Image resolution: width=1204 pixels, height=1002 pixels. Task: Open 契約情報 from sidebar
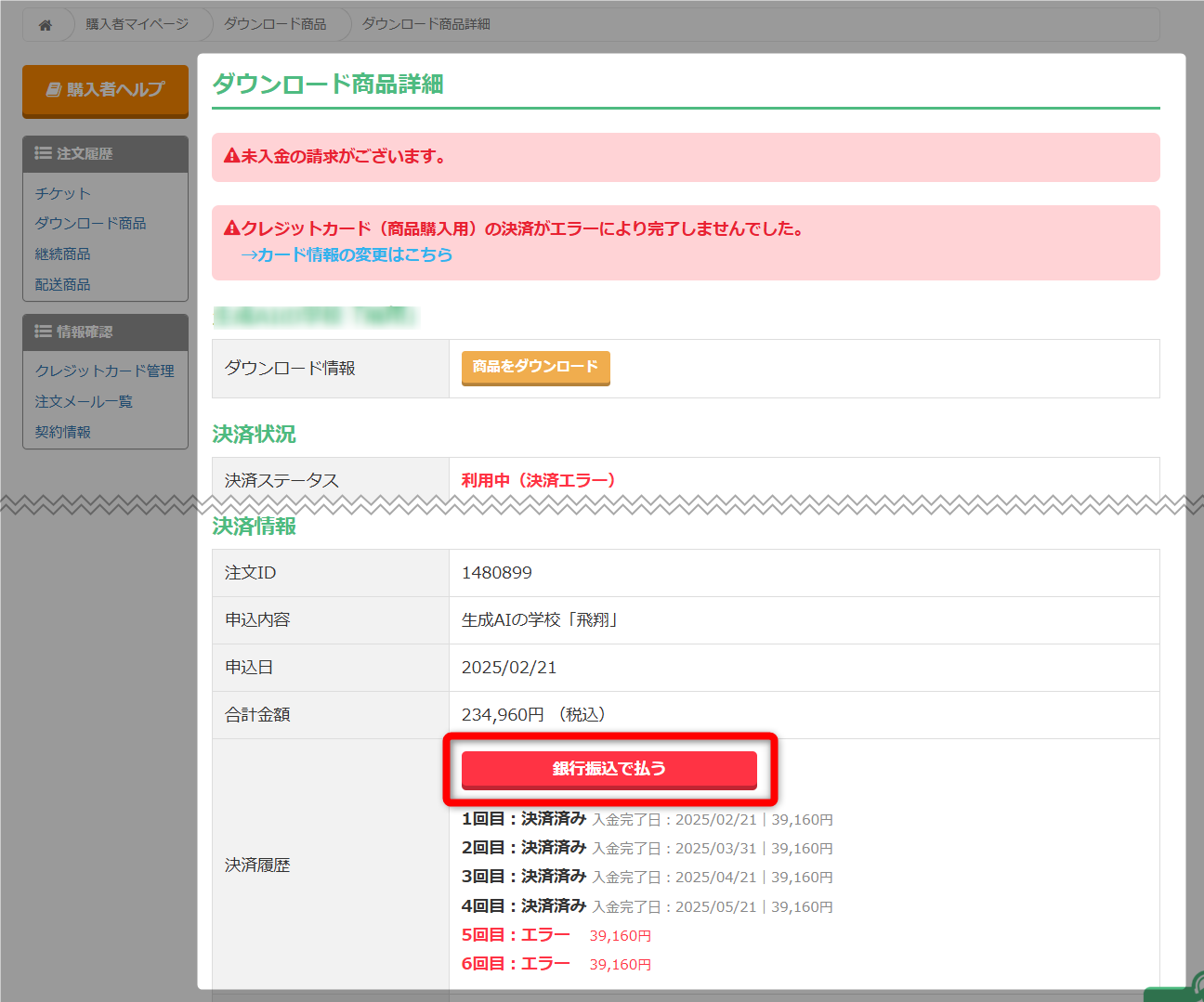[x=62, y=432]
